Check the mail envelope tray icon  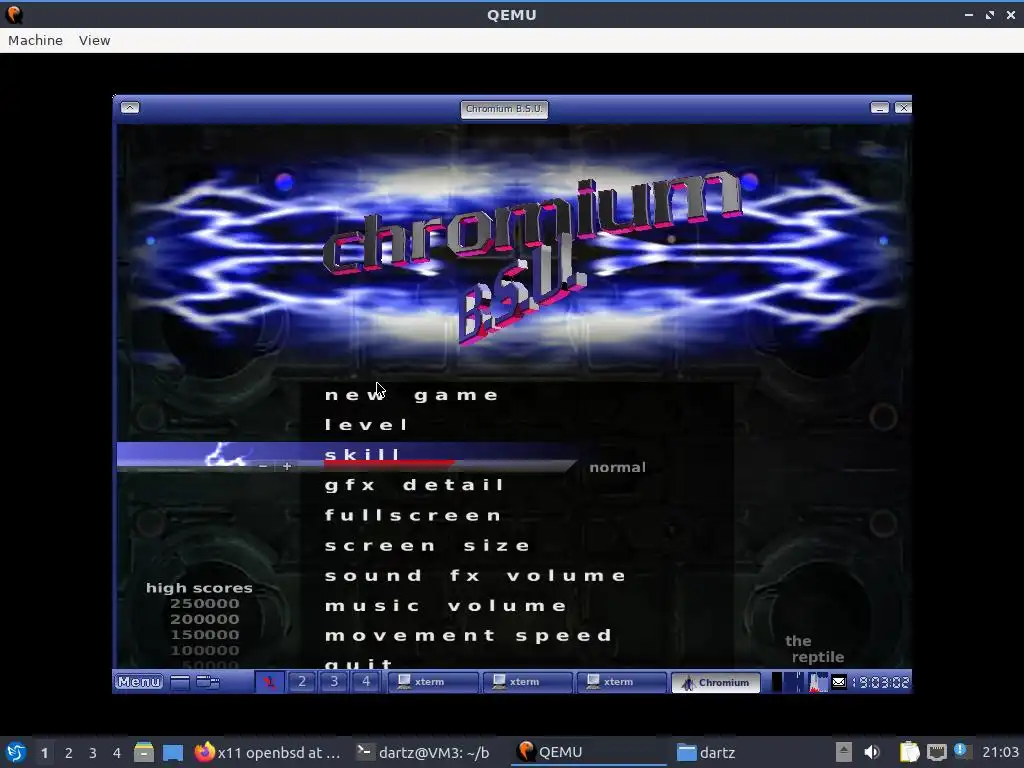[x=839, y=682]
